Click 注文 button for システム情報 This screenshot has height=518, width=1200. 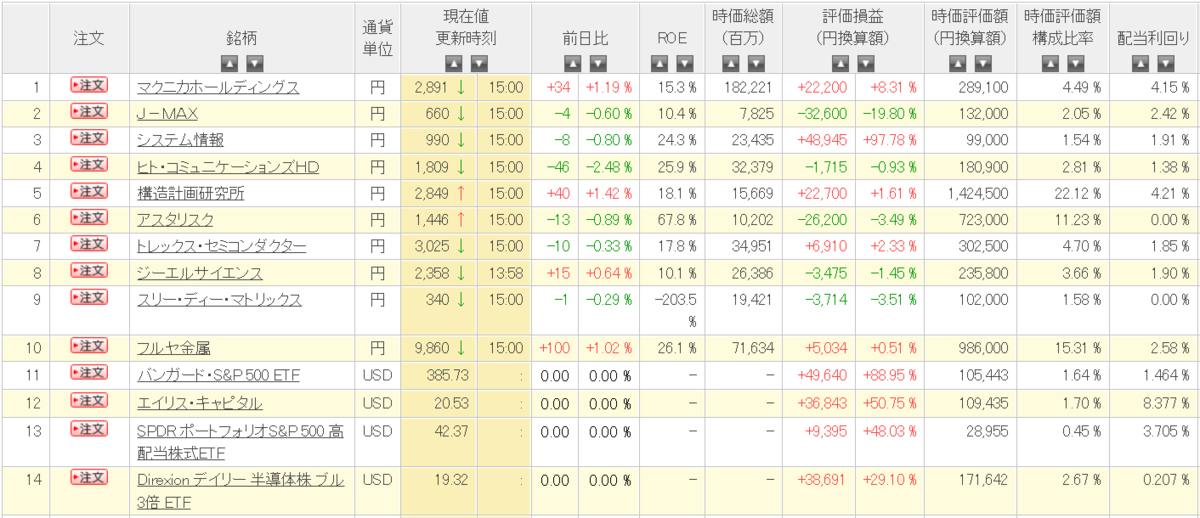pos(88,137)
